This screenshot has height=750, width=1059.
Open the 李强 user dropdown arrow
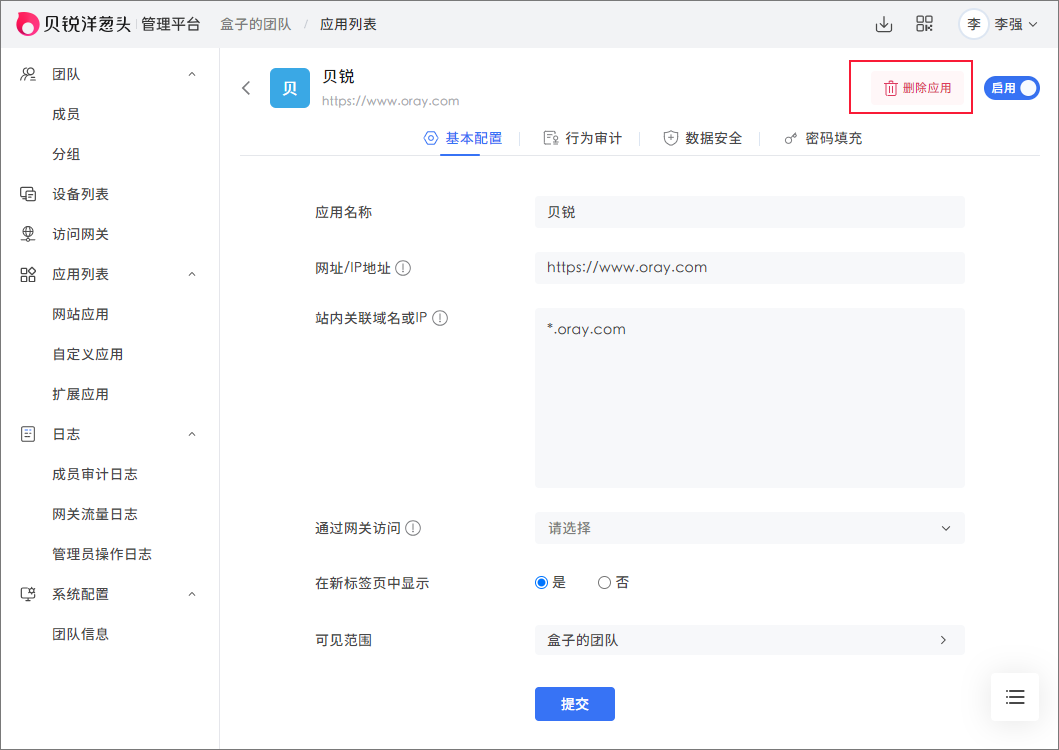[1033, 24]
